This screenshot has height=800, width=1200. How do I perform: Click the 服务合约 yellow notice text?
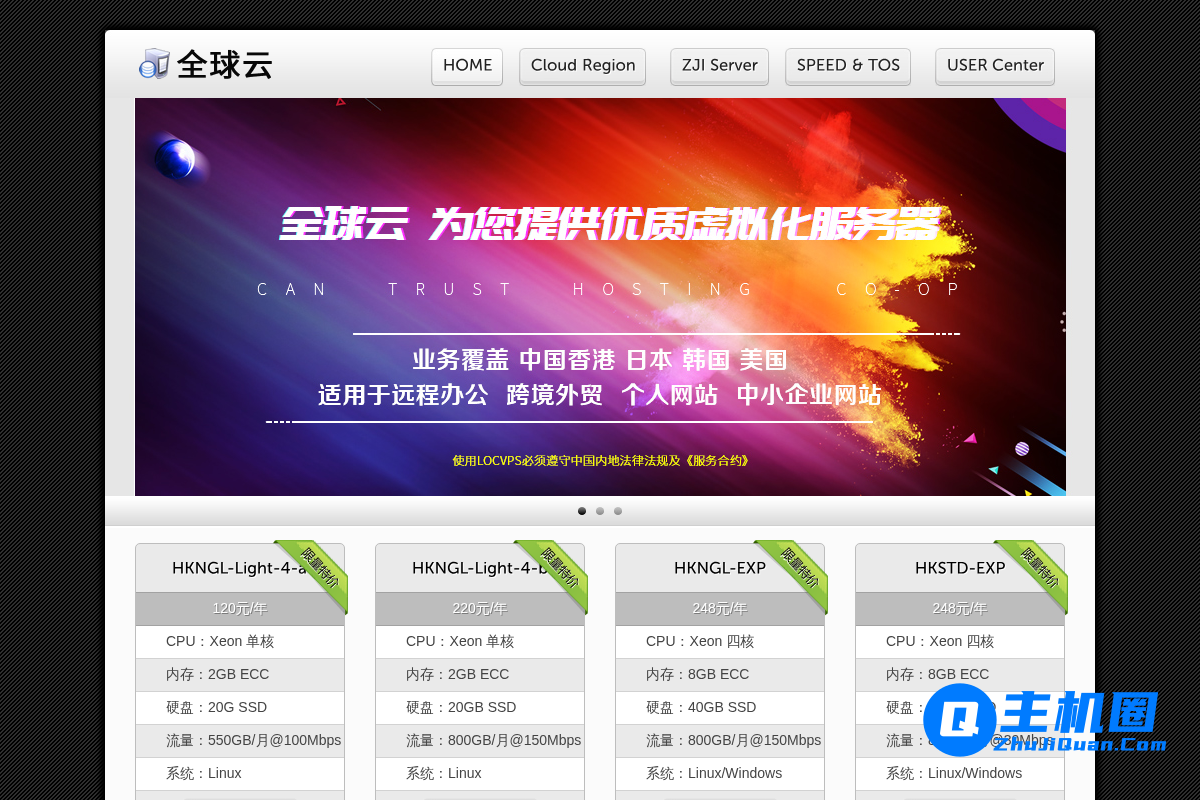(x=600, y=461)
